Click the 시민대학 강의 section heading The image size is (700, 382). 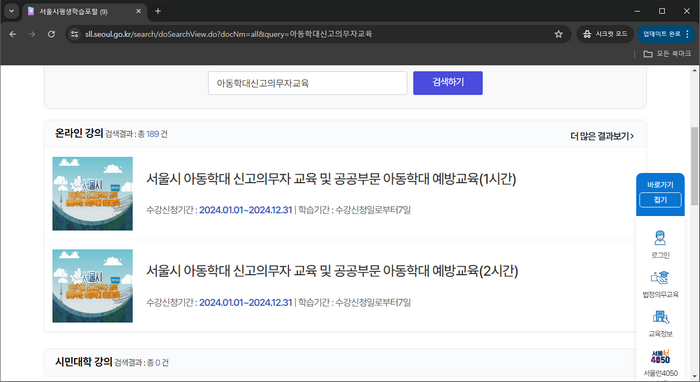tap(83, 361)
